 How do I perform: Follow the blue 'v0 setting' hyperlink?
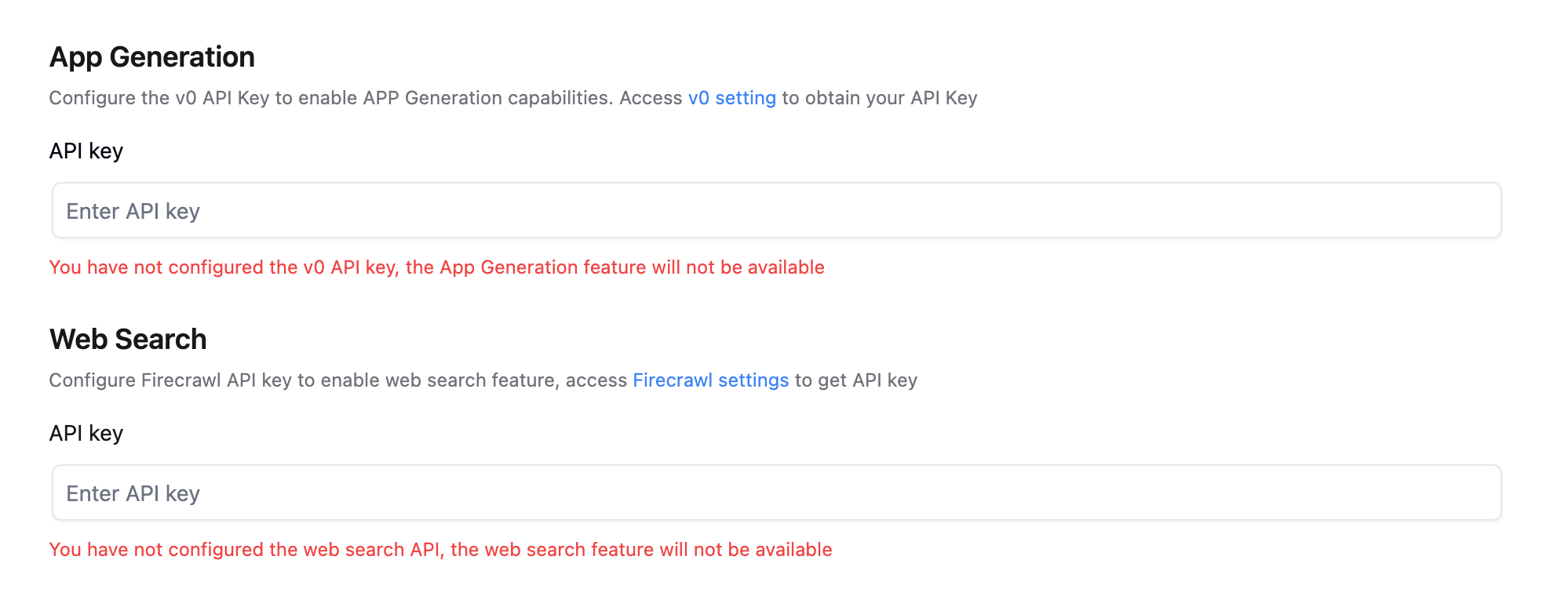[731, 98]
